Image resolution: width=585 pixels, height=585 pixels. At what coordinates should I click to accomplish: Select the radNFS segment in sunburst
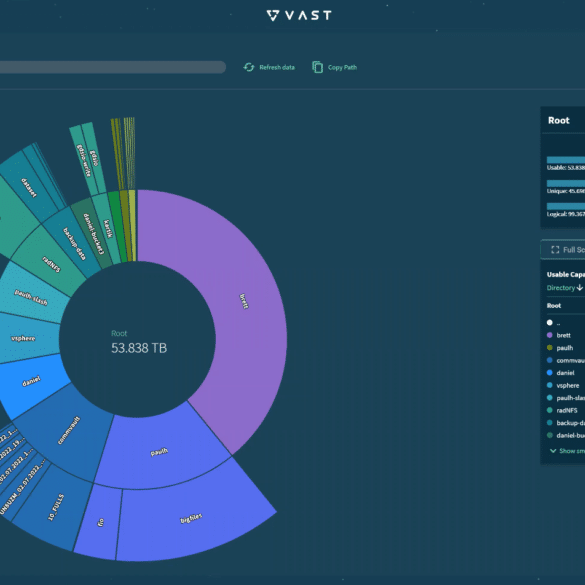[x=50, y=263]
